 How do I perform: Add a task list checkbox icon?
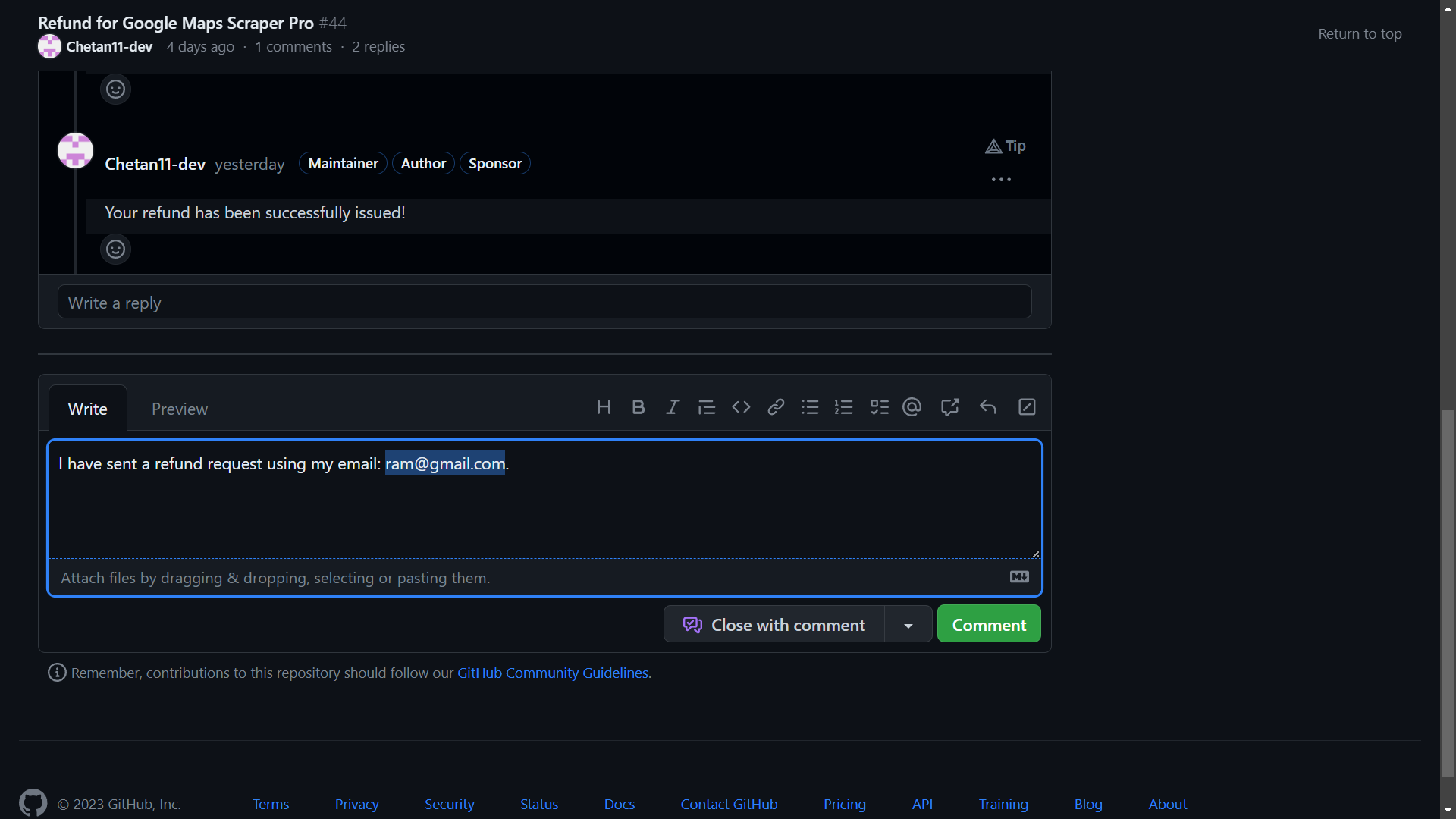click(x=879, y=407)
